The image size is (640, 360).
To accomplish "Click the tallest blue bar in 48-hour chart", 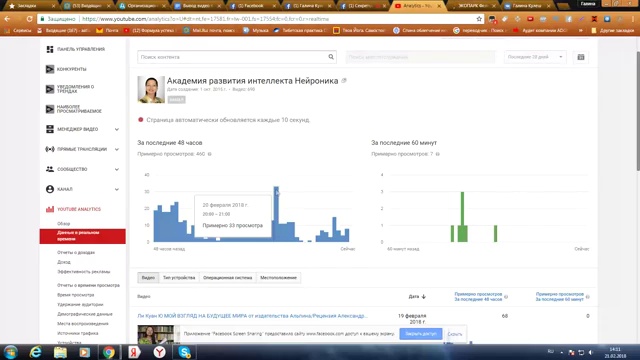I will pyautogui.click(x=276, y=214).
